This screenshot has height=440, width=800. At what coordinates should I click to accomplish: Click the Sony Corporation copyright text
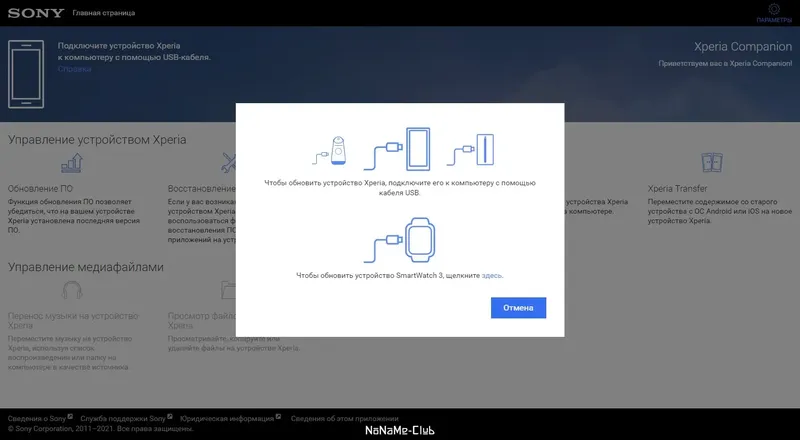coord(101,429)
